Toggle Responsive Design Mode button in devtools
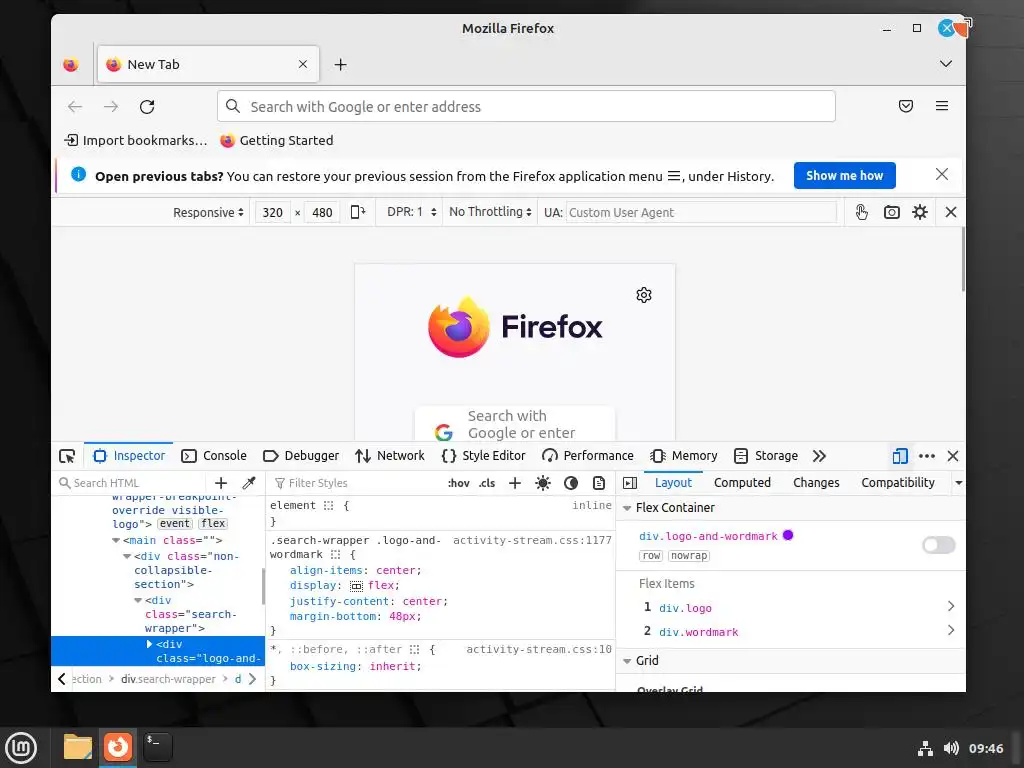Image resolution: width=1024 pixels, height=768 pixels. pyautogui.click(x=900, y=456)
